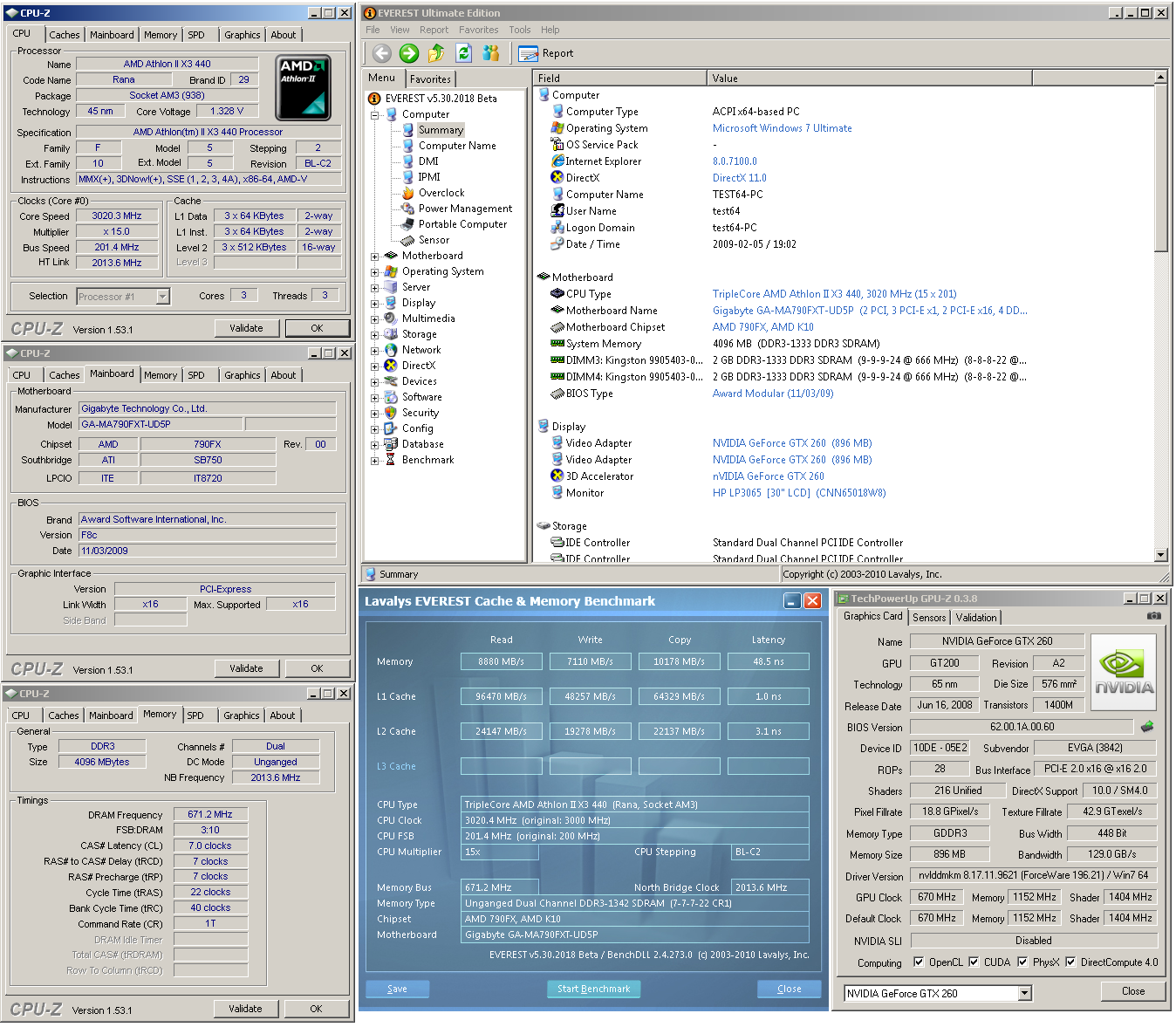Open Graphics tab in the Memory CPU-Z window
Image resolution: width=1176 pixels, height=1027 pixels.
(x=242, y=715)
